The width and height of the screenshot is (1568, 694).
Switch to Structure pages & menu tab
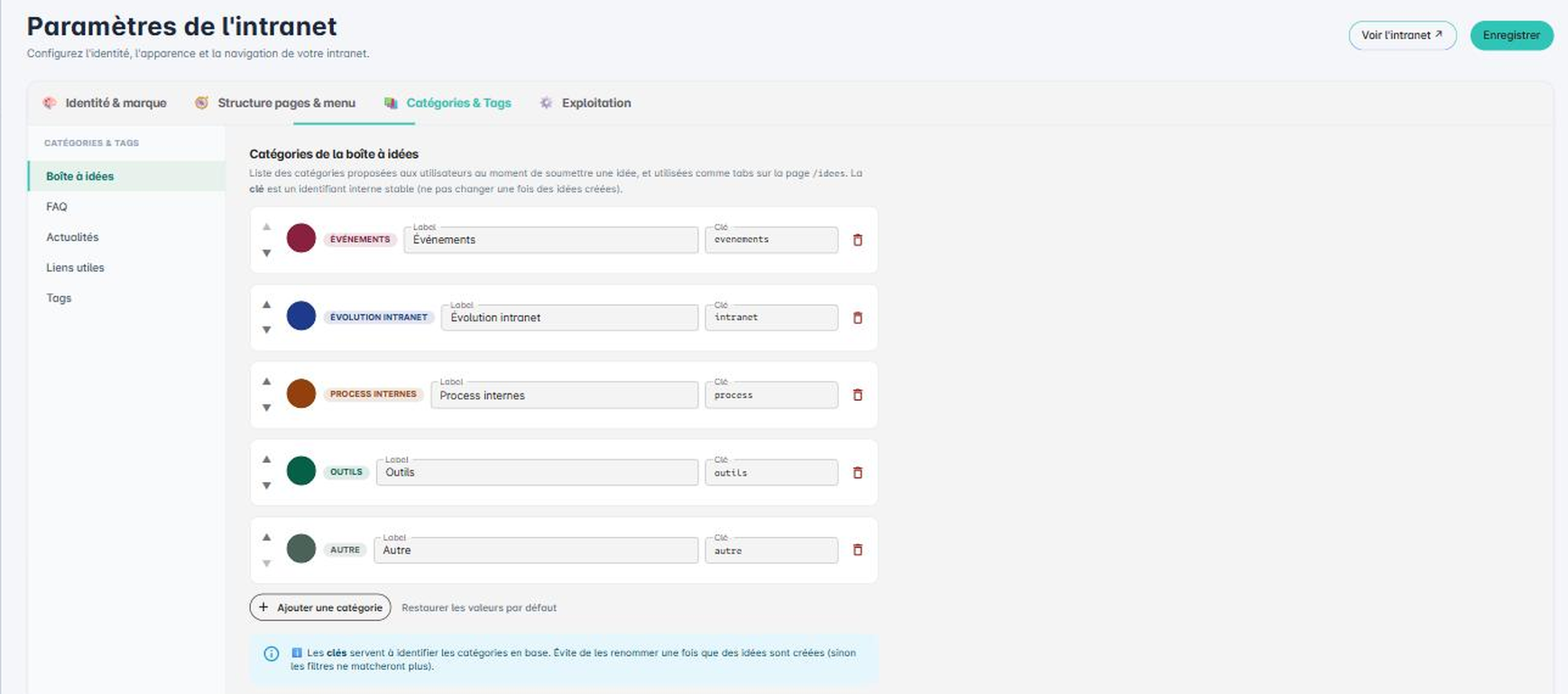(275, 103)
